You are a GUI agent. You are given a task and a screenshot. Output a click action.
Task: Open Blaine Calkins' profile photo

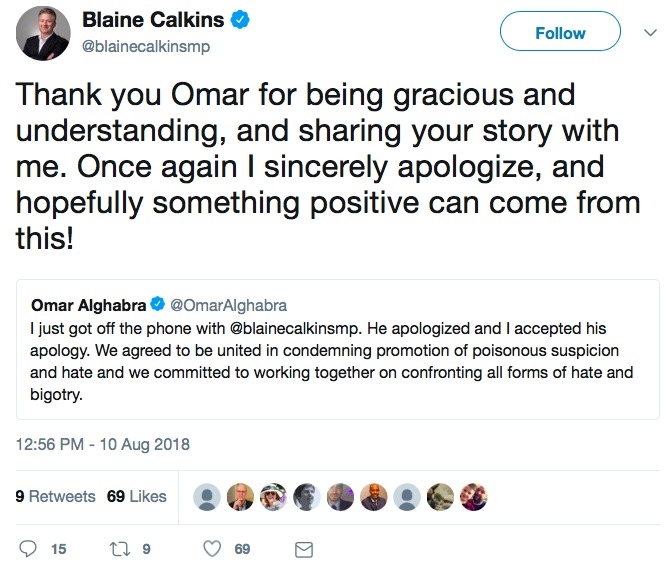43,33
